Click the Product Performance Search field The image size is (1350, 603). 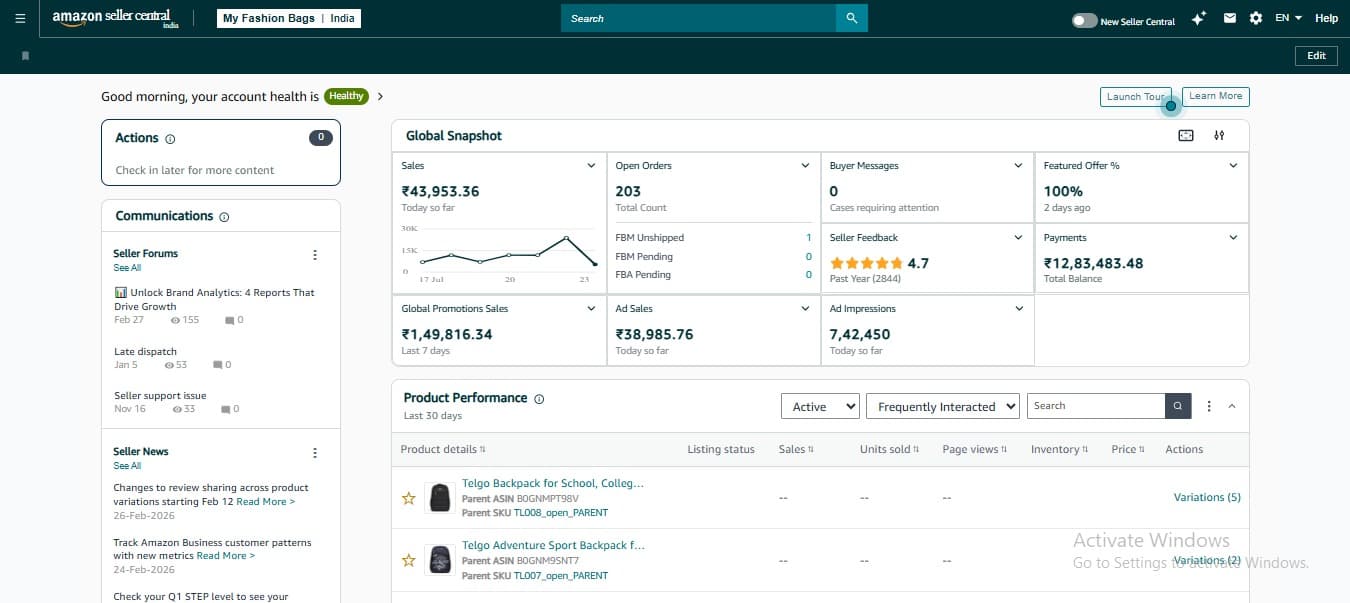[x=1096, y=406]
